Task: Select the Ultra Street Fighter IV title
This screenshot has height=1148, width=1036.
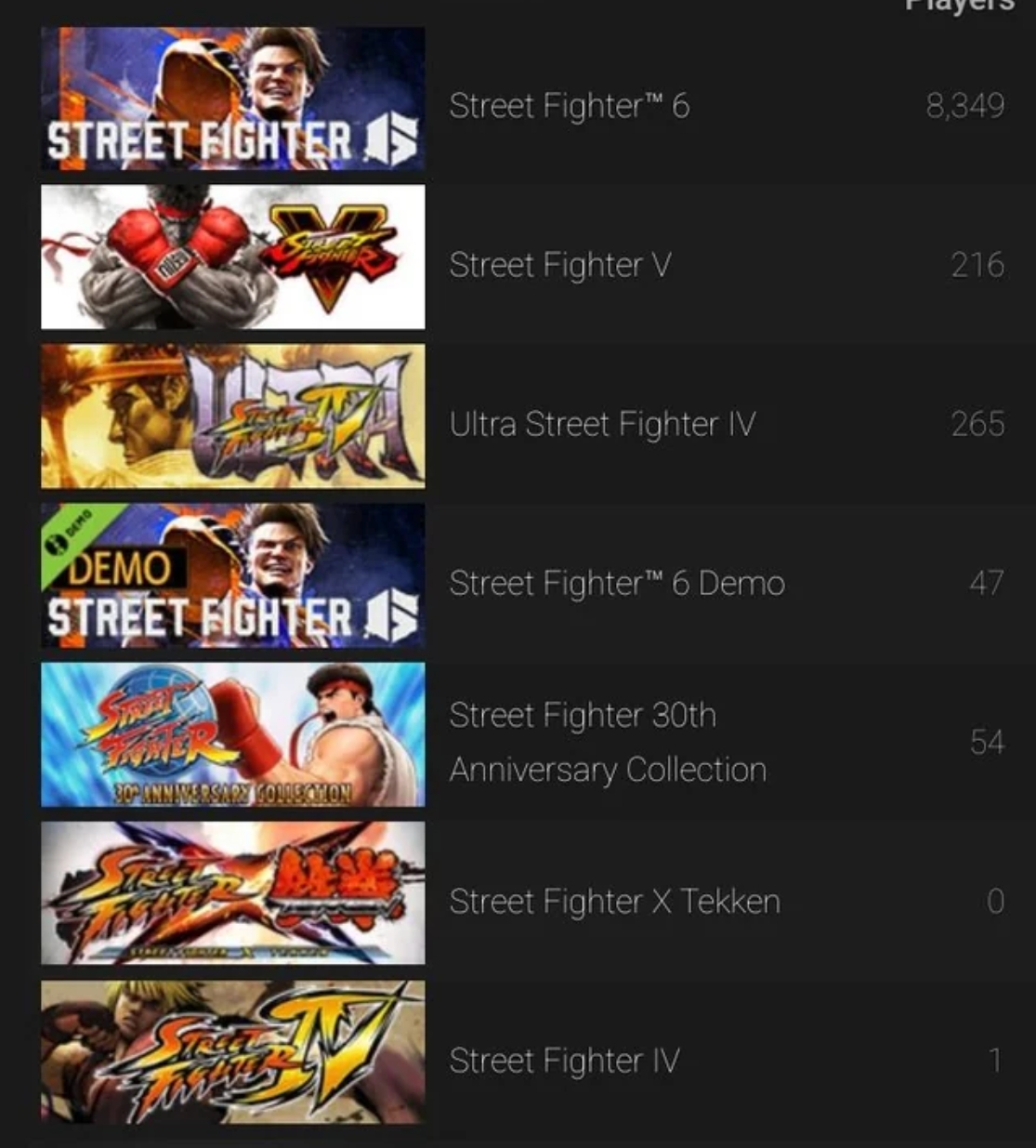Action: coord(602,425)
